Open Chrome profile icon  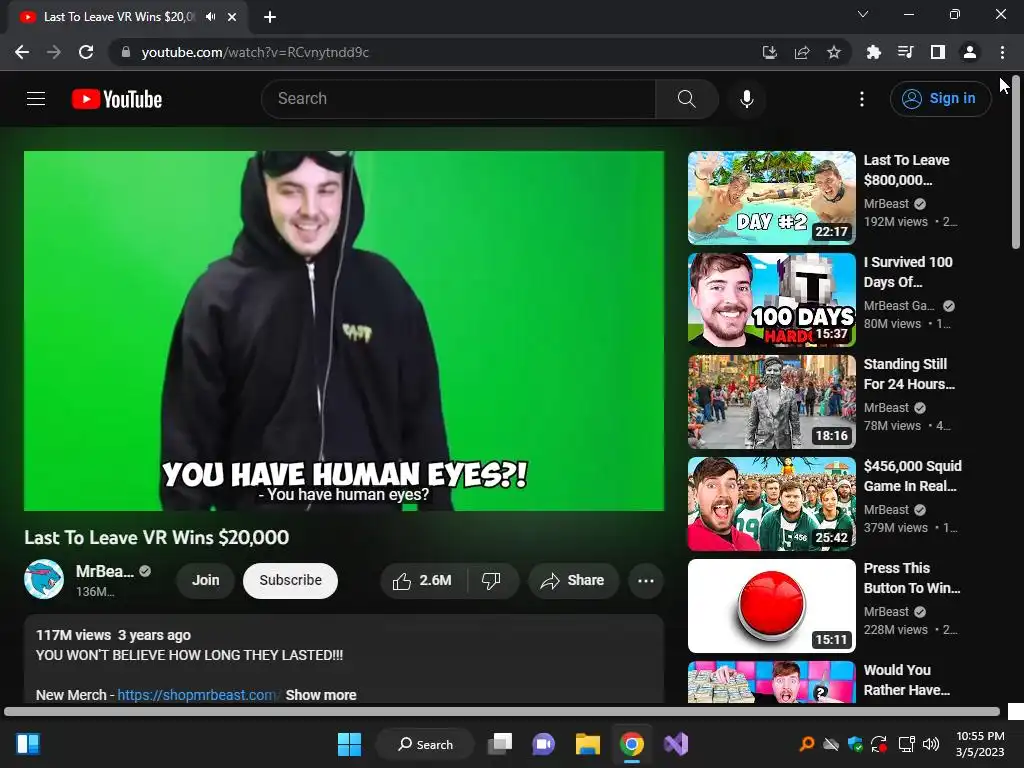pyautogui.click(x=969, y=52)
